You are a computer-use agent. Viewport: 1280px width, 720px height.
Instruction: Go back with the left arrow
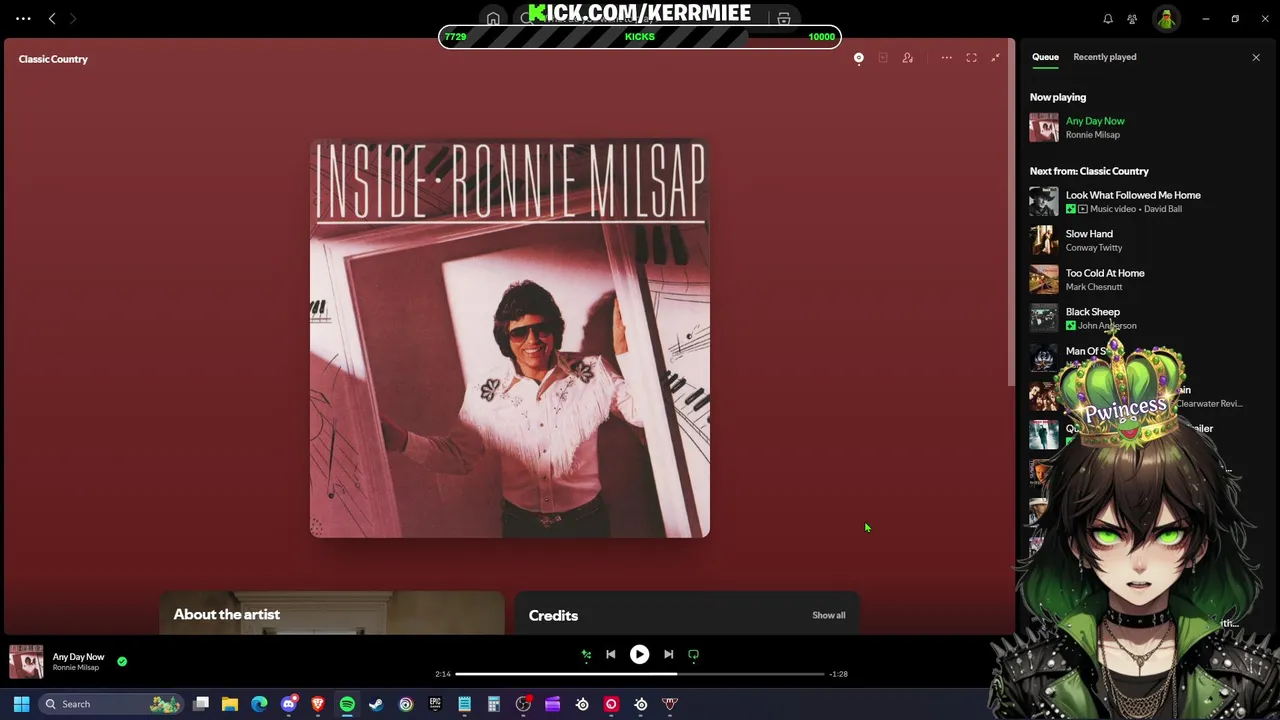52,18
